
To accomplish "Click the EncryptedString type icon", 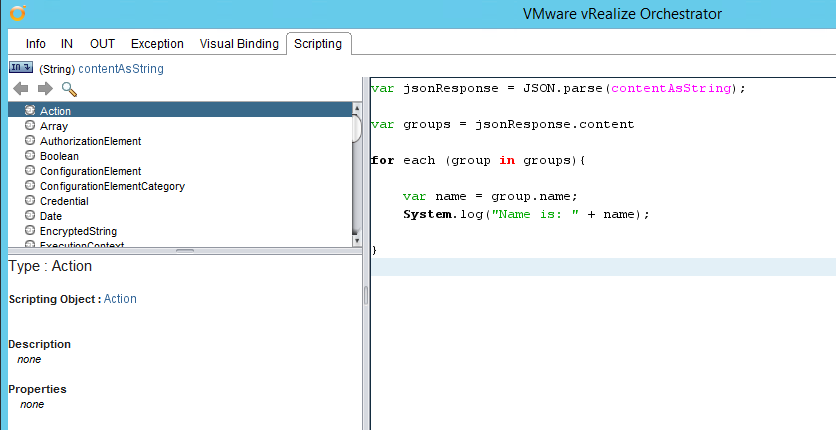I will tap(30, 230).
